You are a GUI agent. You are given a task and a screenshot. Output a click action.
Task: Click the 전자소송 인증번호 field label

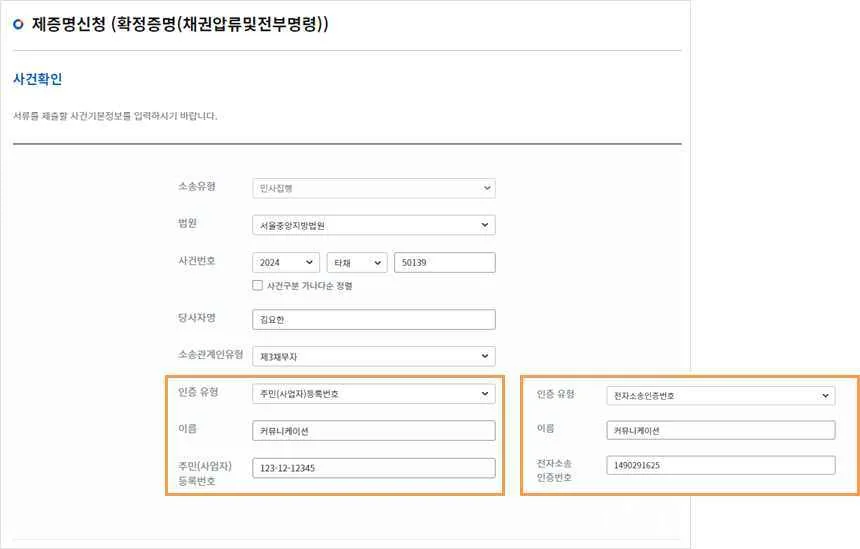(554, 471)
